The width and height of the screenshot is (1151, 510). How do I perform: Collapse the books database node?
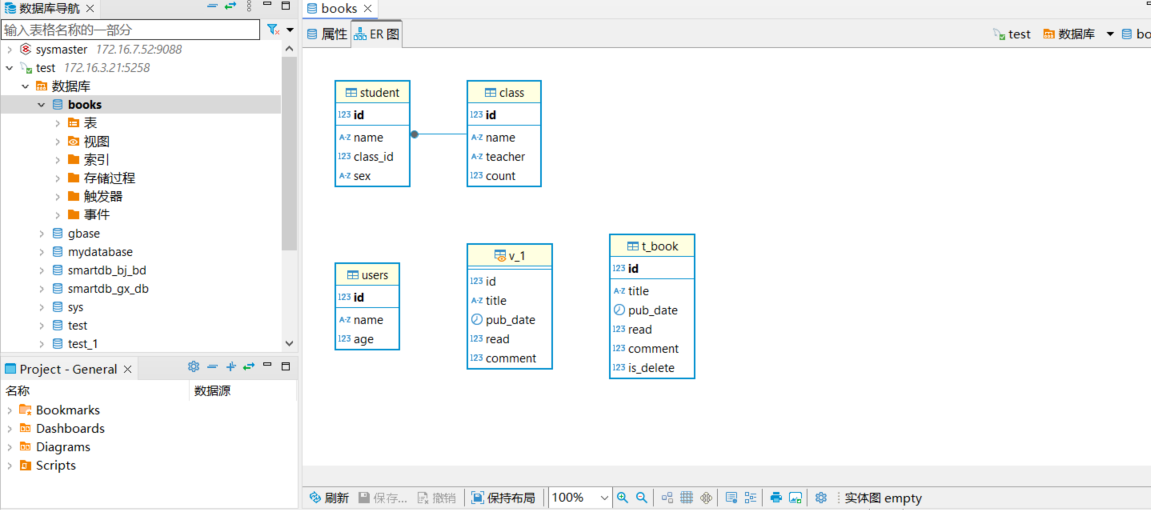pyautogui.click(x=42, y=105)
